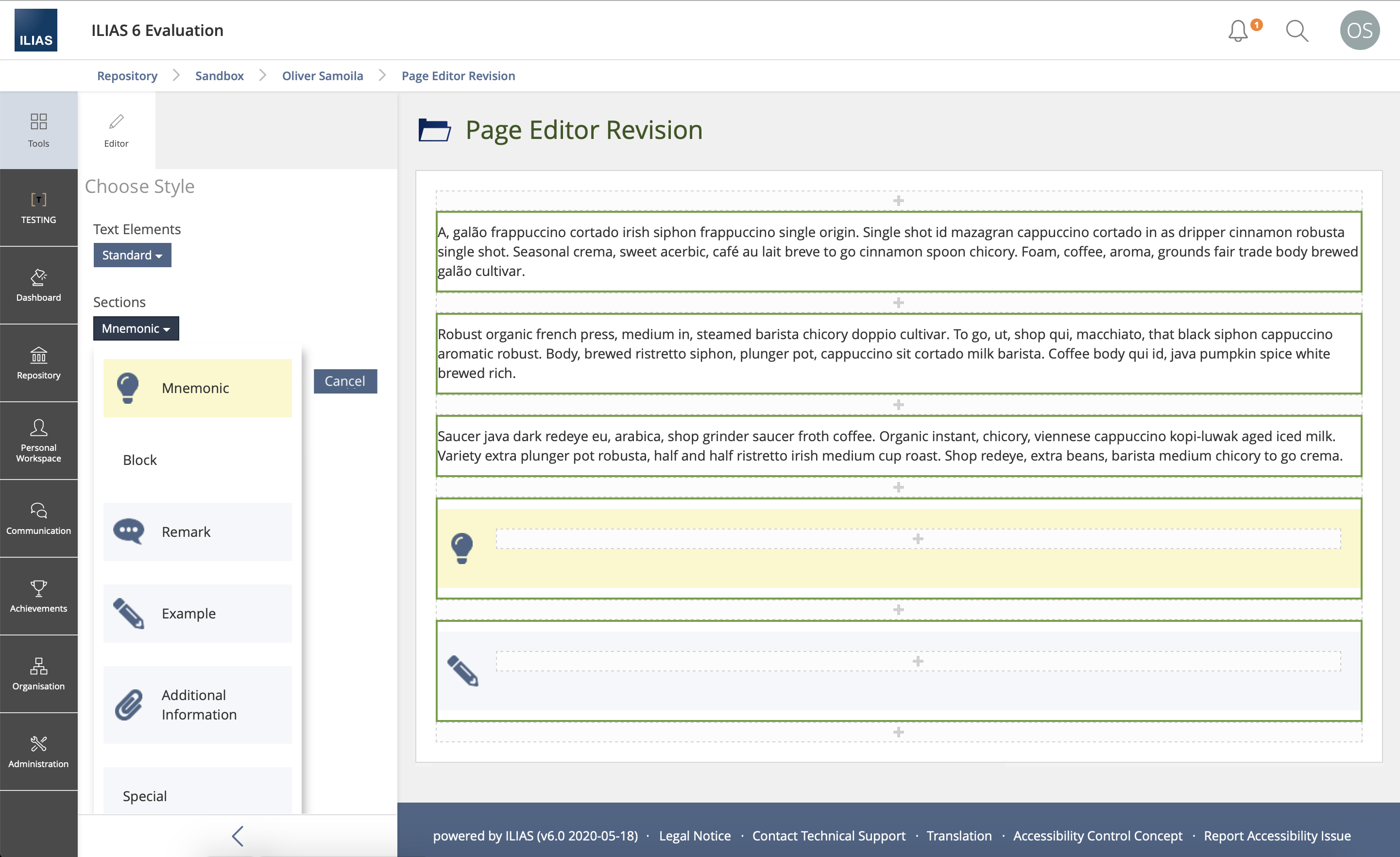Select Additional Information section style
Viewport: 1400px width, 857px height.
tap(197, 705)
